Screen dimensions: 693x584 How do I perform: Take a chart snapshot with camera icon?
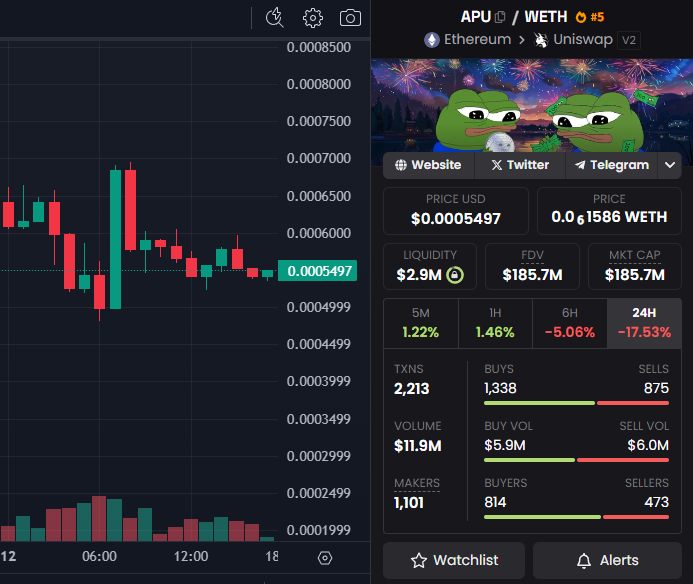click(x=350, y=18)
